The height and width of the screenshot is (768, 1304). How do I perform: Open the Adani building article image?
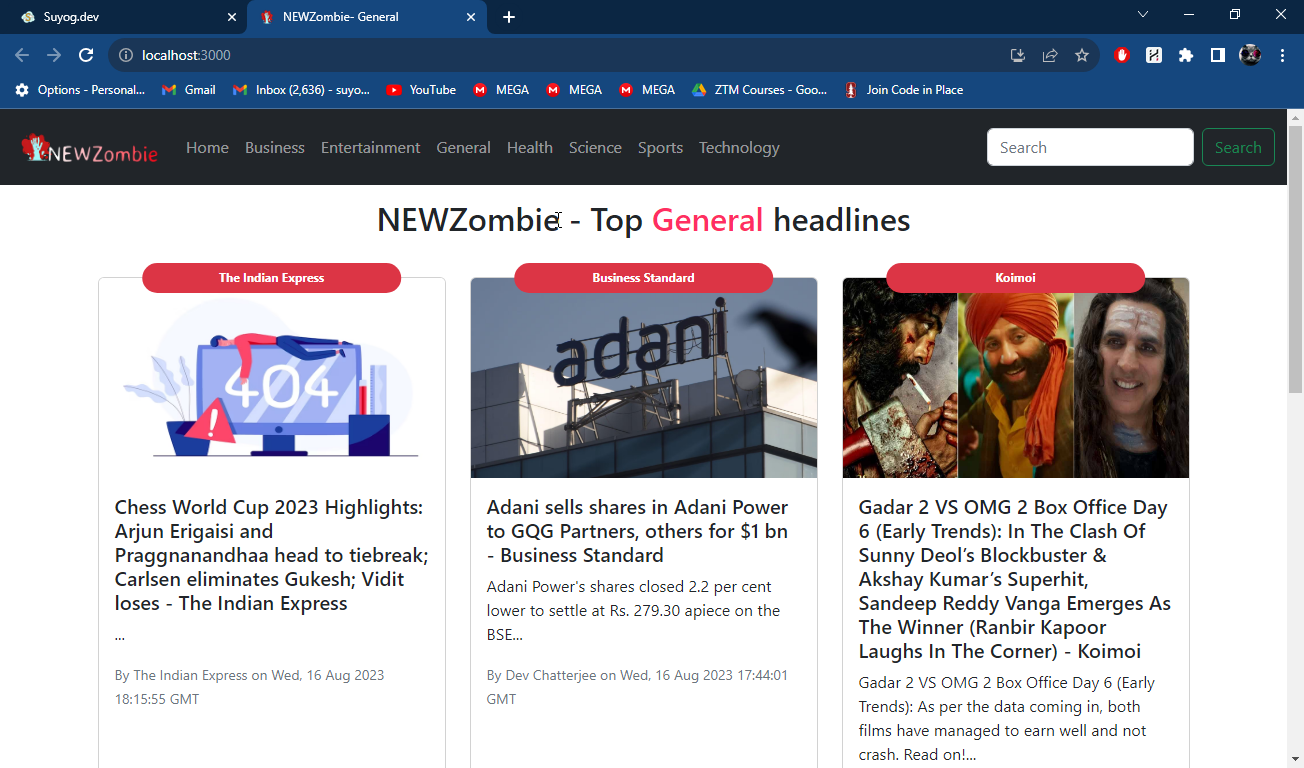tap(644, 378)
